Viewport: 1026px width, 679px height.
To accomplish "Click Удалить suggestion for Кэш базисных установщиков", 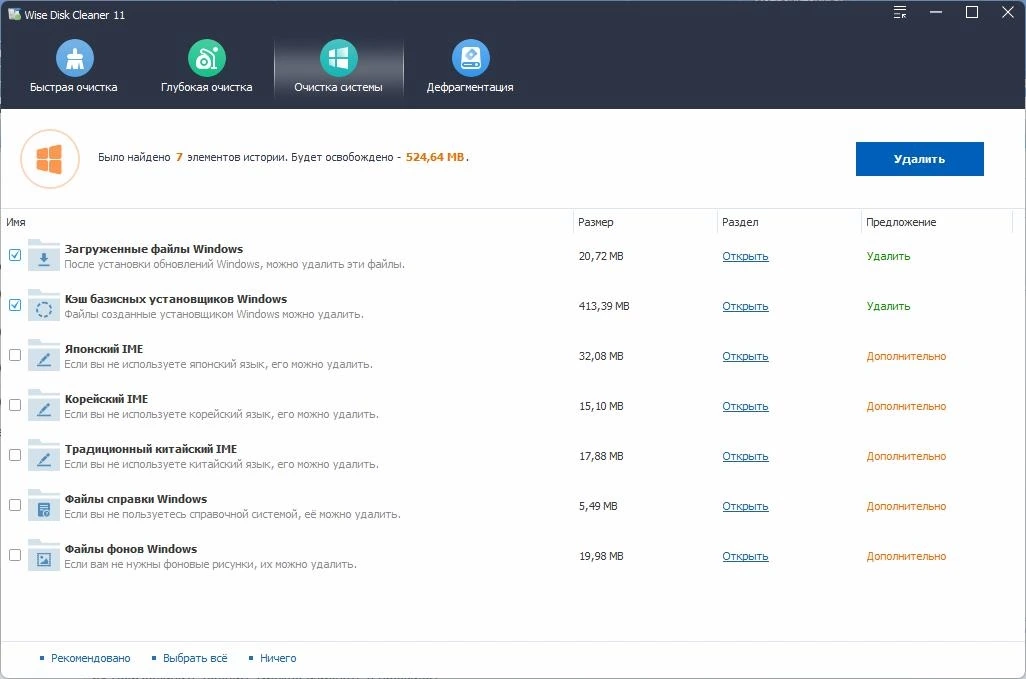I will 889,306.
